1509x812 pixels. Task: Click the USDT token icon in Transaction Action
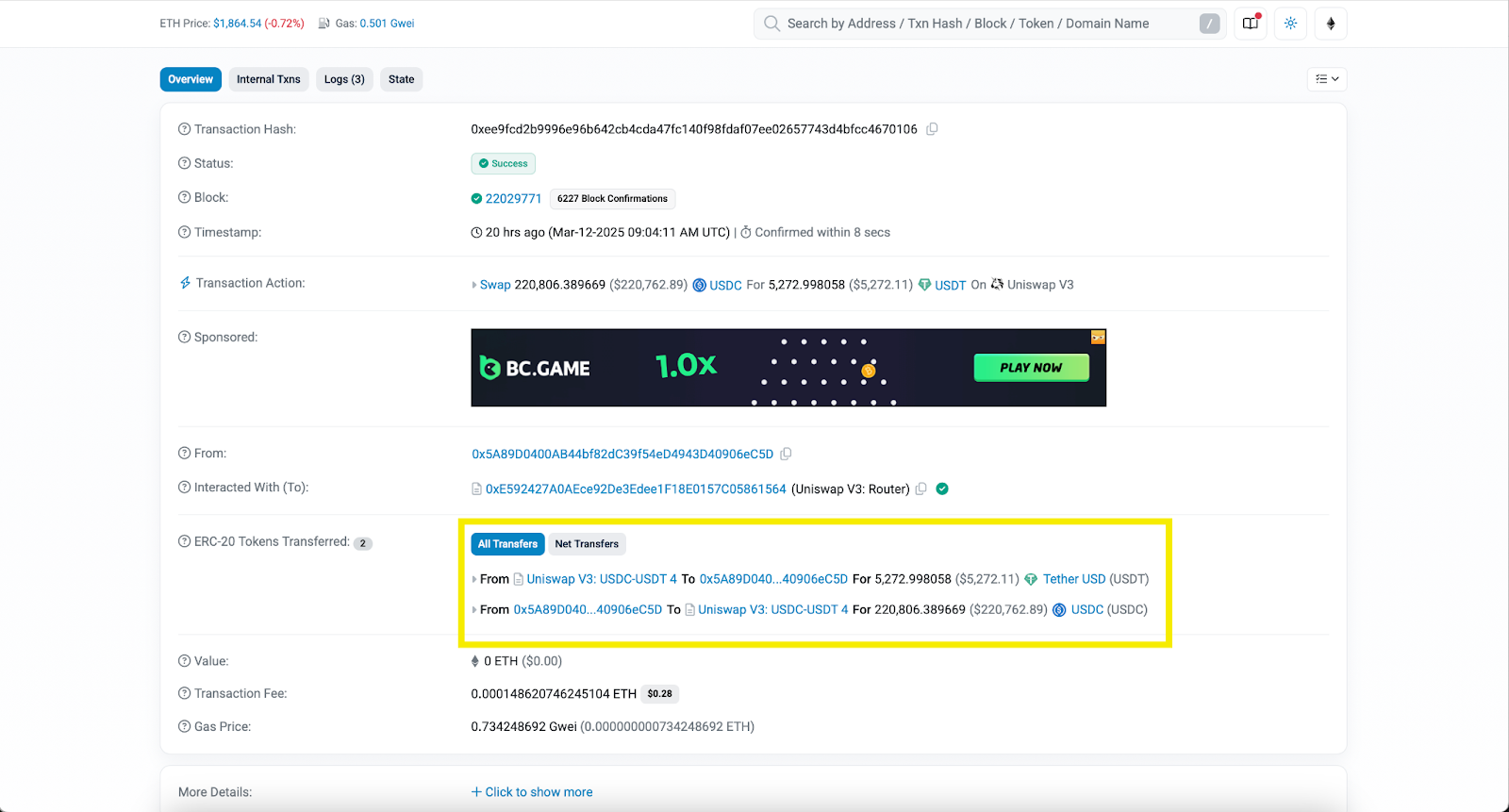click(924, 285)
